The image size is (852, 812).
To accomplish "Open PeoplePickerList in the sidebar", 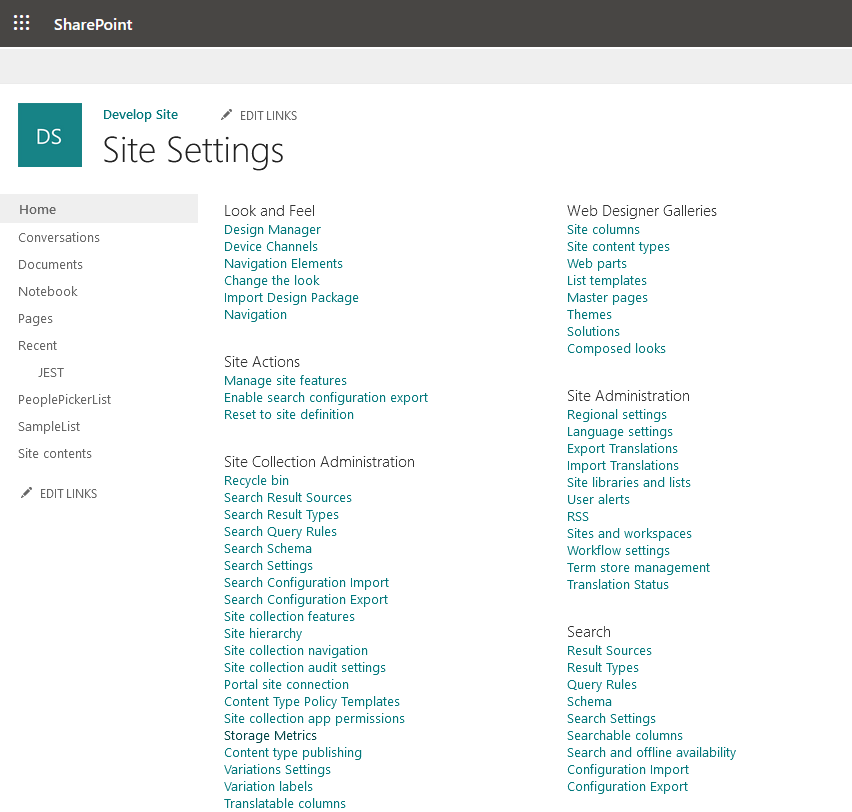I will [64, 399].
